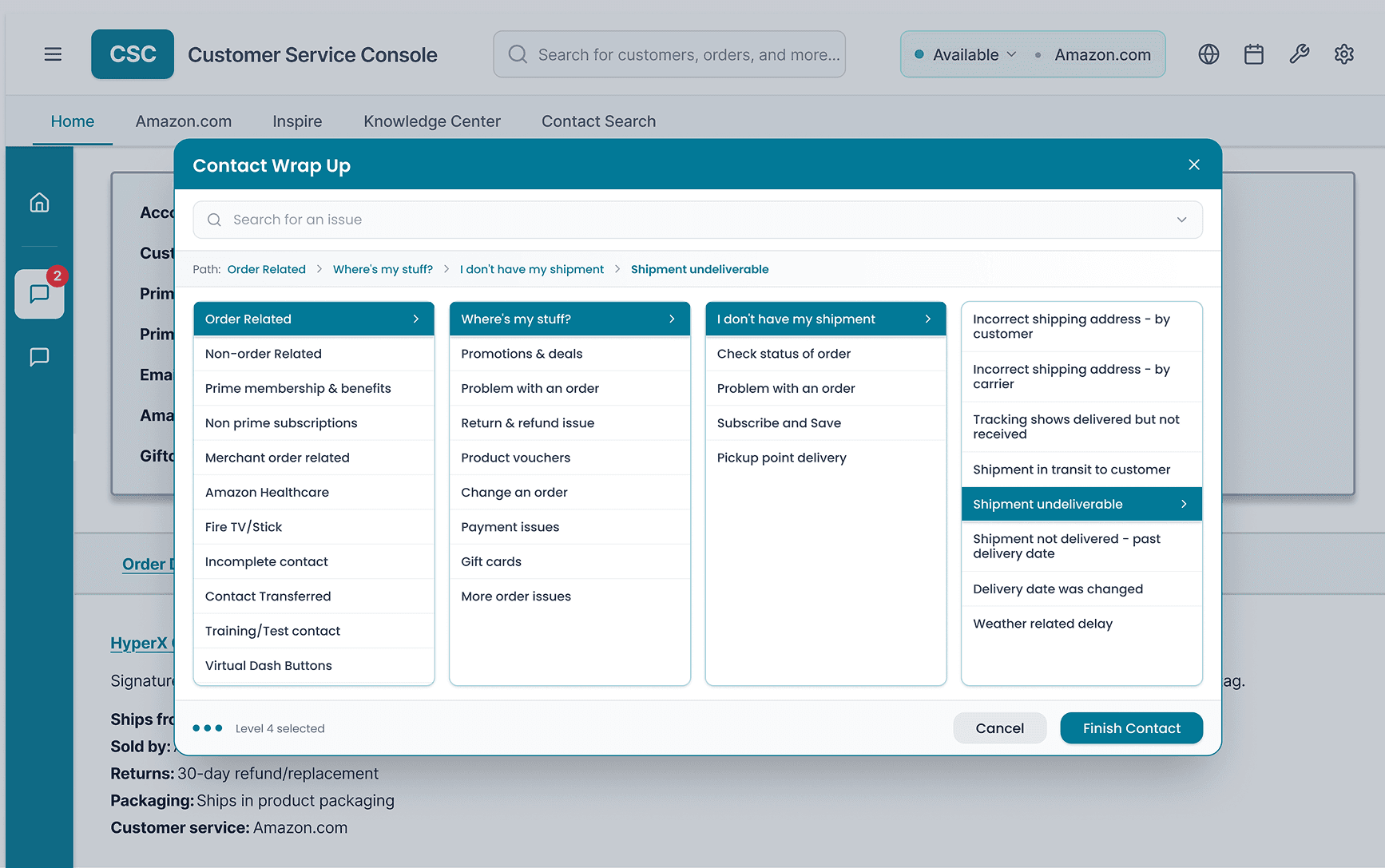Click the Amazon.com marketplace selector
Viewport: 1385px width, 868px height.
point(1102,54)
